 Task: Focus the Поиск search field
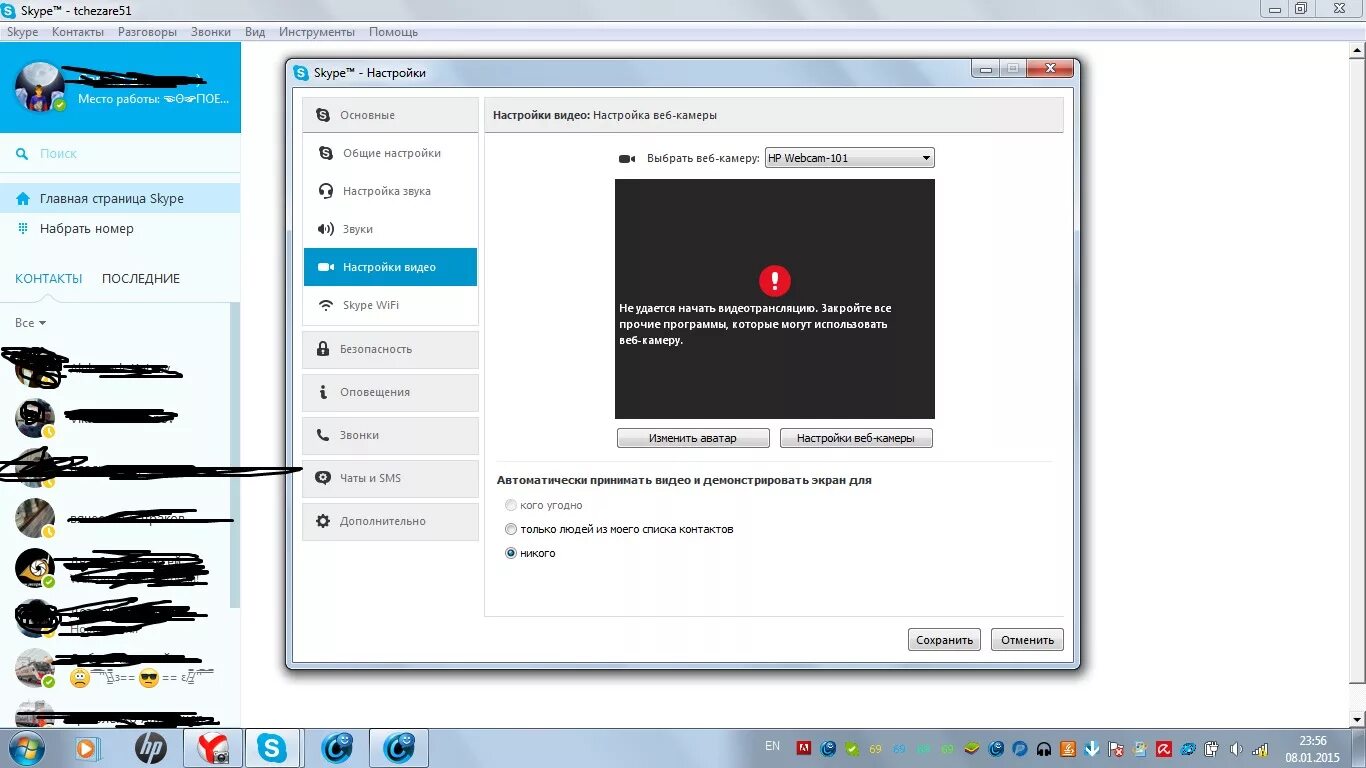(120, 153)
